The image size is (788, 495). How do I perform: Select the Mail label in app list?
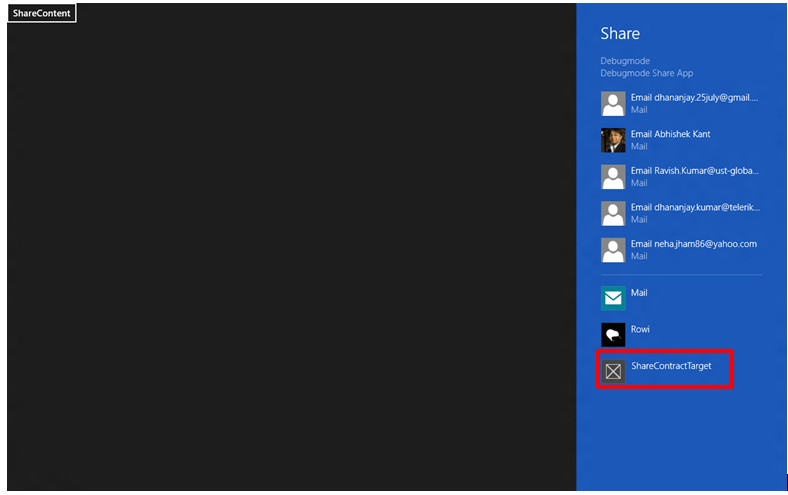click(639, 293)
